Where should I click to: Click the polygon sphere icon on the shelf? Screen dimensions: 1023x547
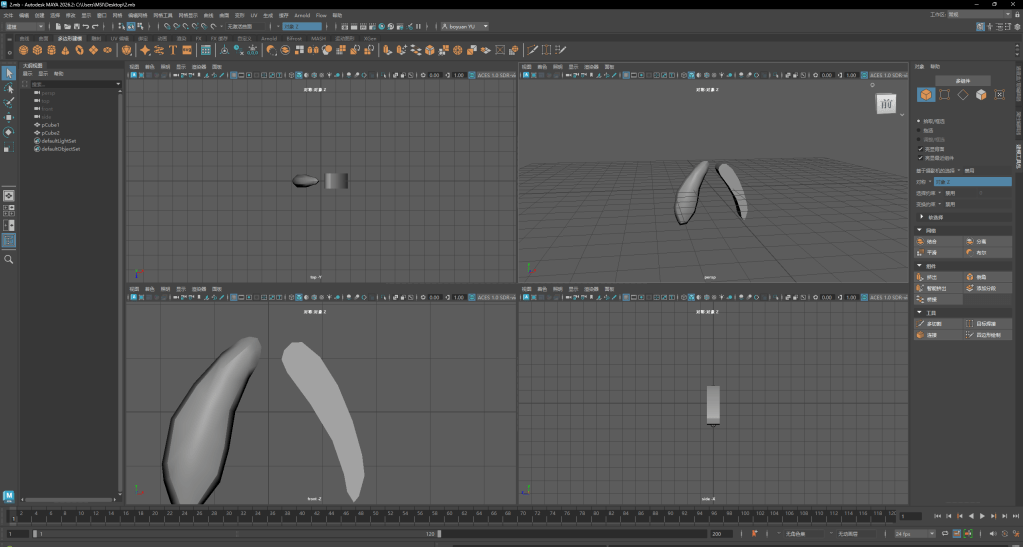coord(24,50)
